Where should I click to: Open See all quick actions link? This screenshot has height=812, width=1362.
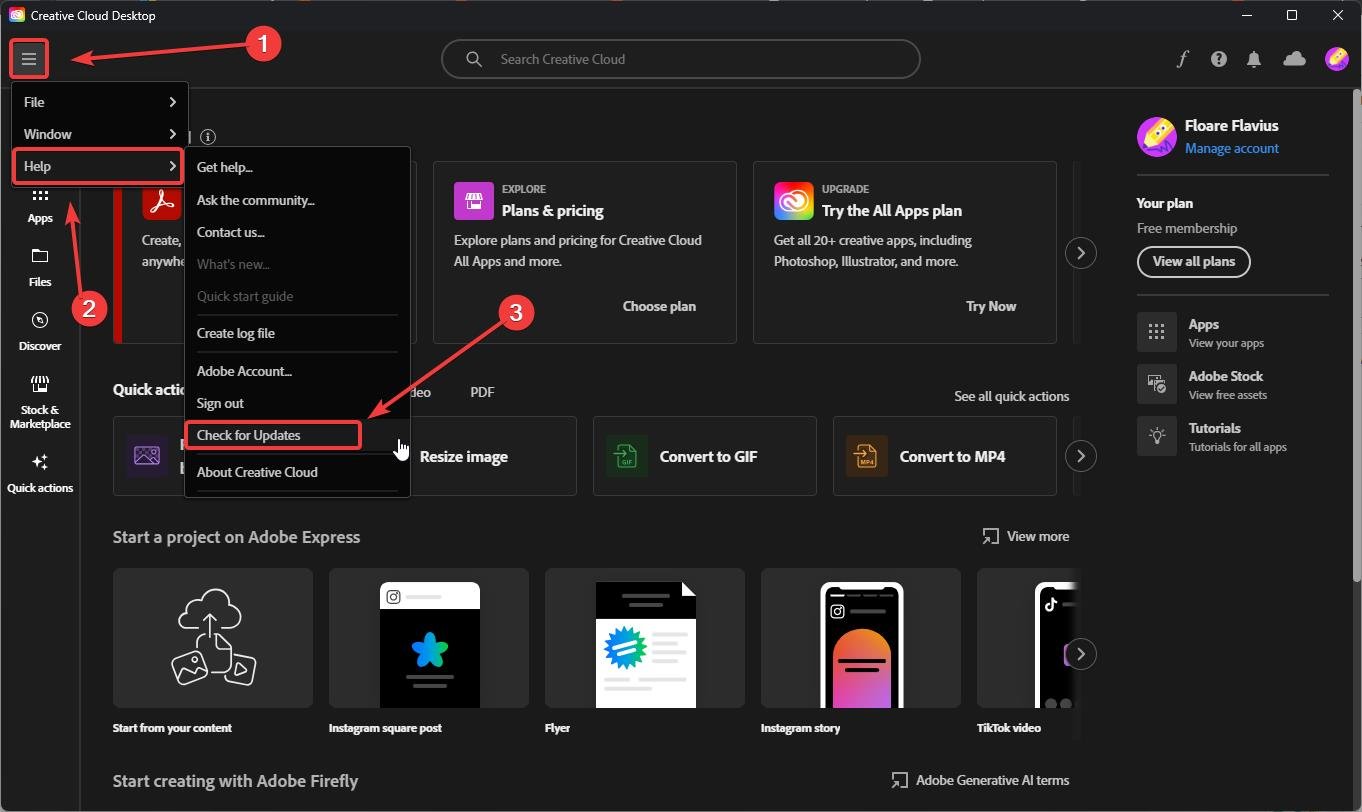point(1011,396)
